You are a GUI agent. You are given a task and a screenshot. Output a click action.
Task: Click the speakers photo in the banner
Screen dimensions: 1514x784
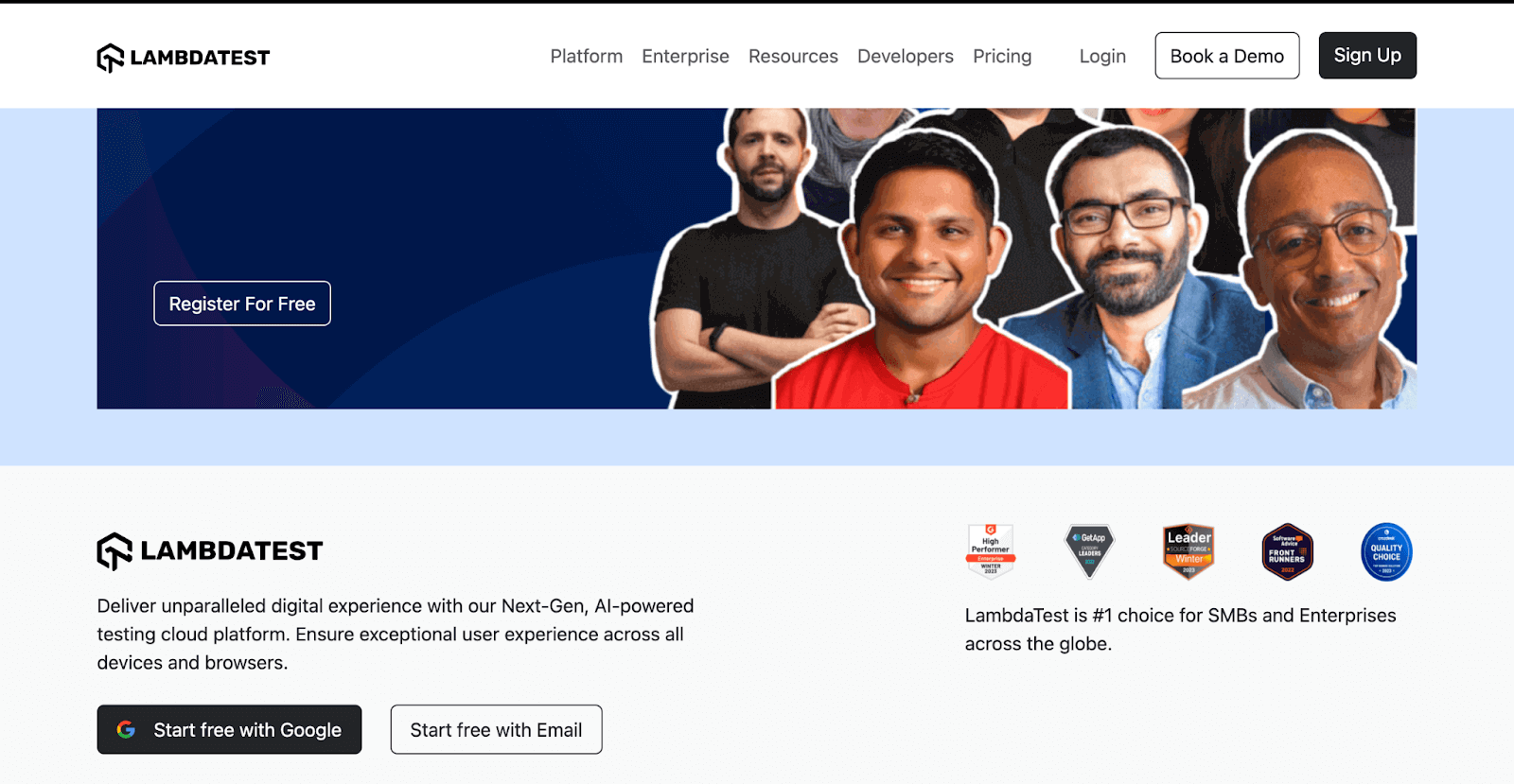coord(1033,258)
